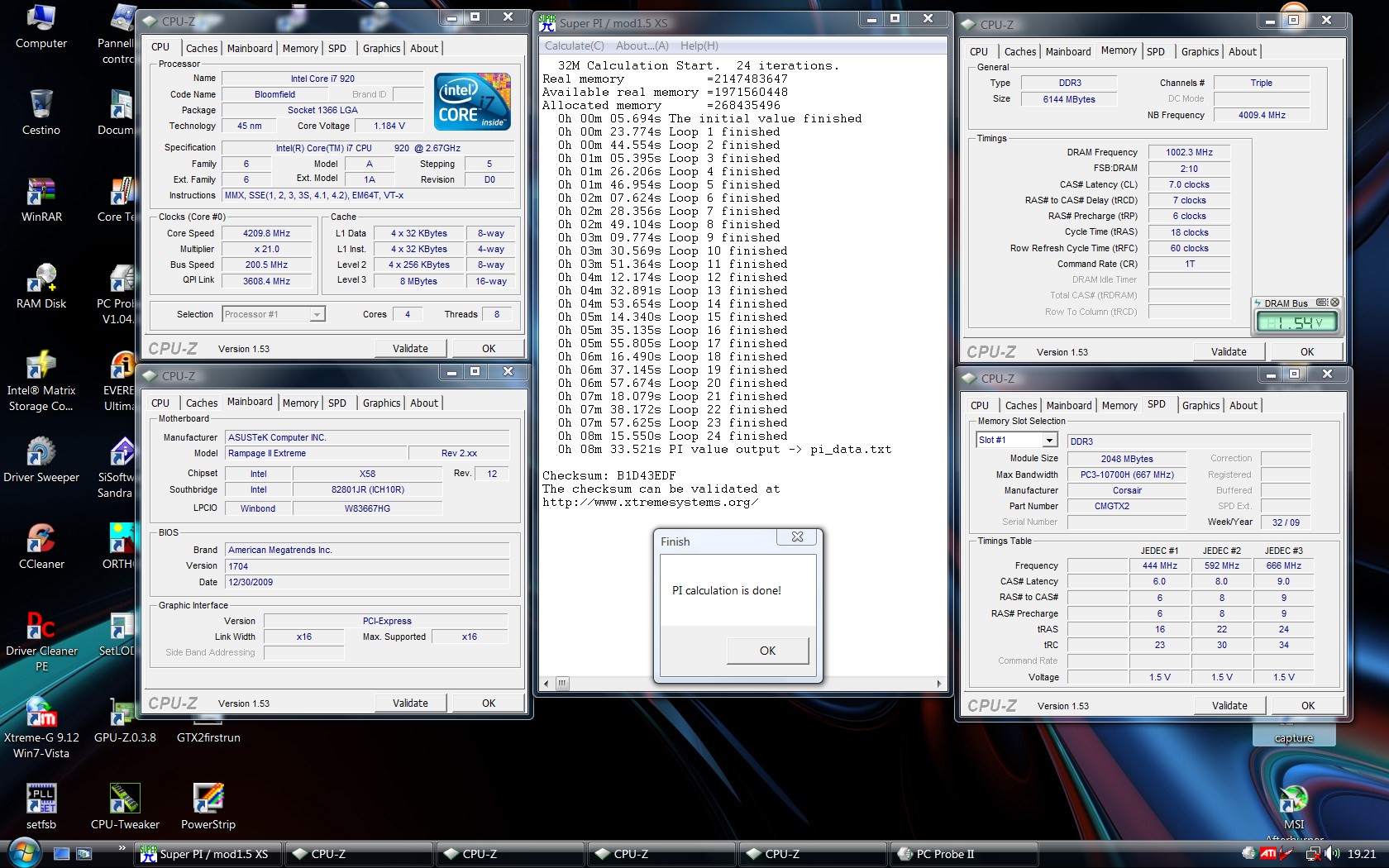Image resolution: width=1389 pixels, height=868 pixels.
Task: Close the Finish dialog with X
Action: pyautogui.click(x=797, y=537)
